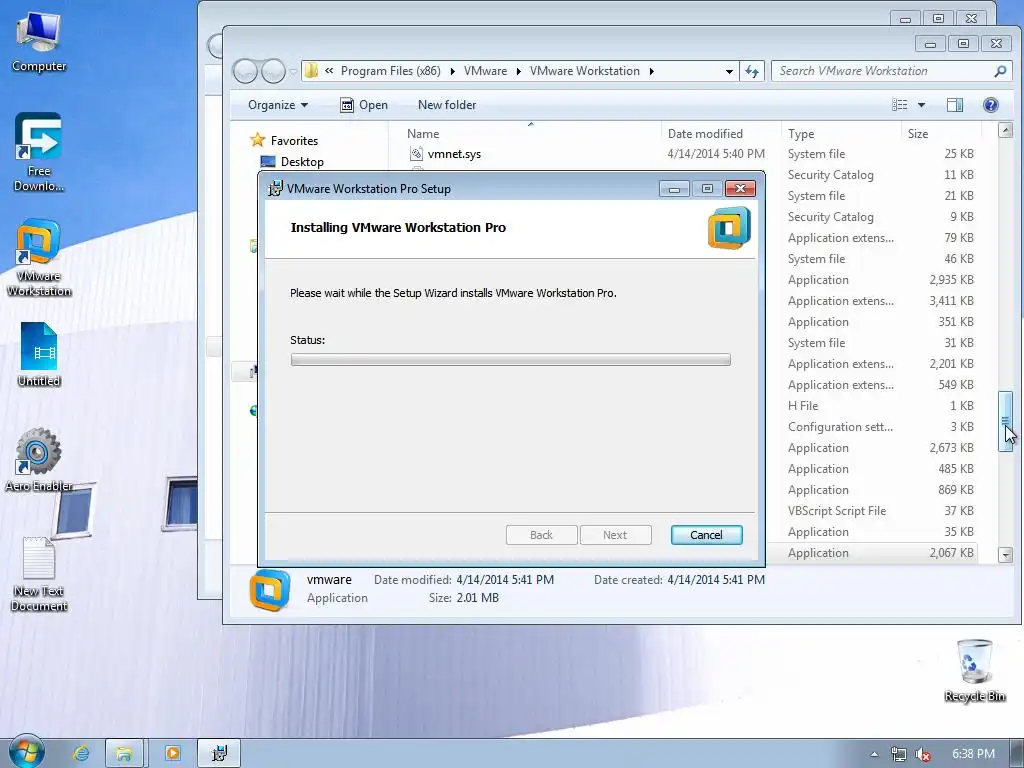
Task: Select the VMware Workstation desktop shortcut
Action: 39,258
